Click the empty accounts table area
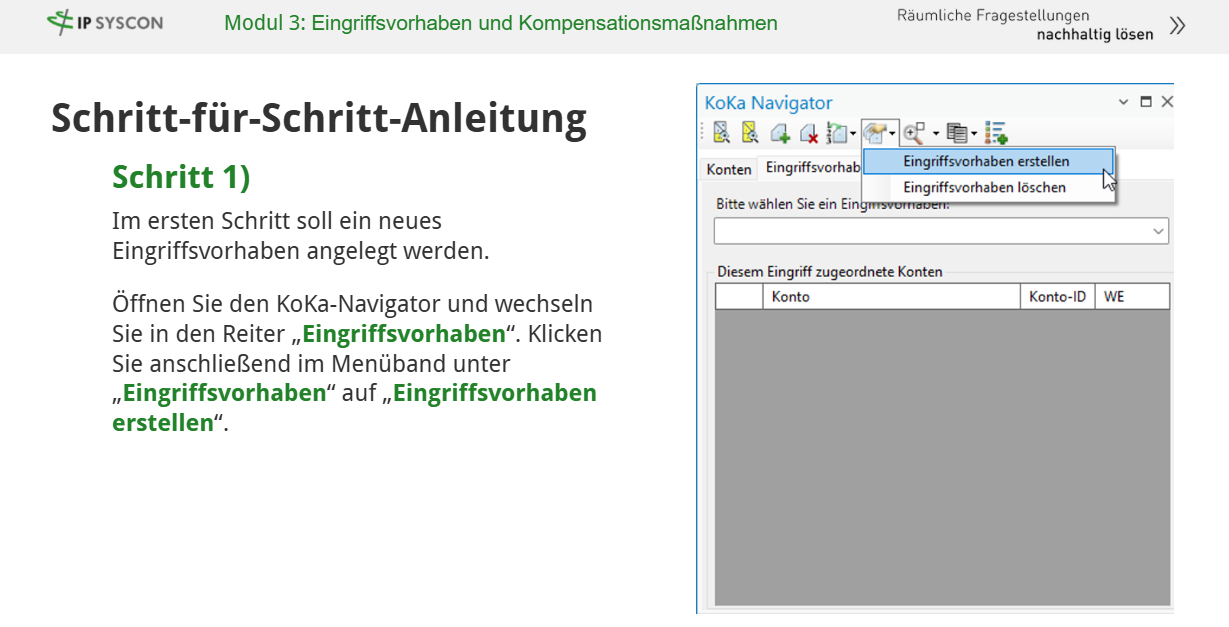This screenshot has height=627, width=1229. click(942, 457)
